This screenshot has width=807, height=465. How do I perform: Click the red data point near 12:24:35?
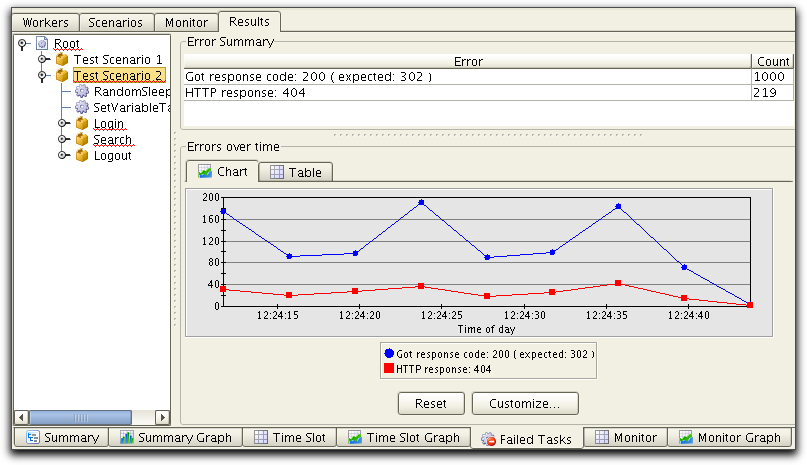[618, 283]
